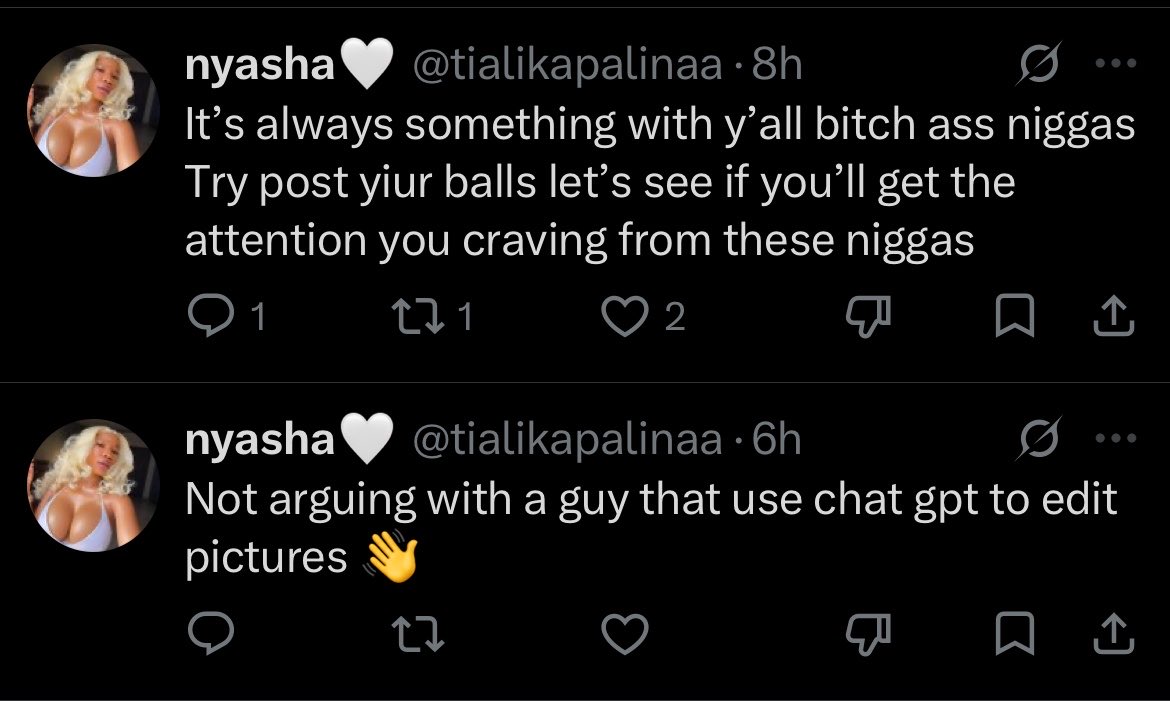
Task: Share the chat gpt tweet
Action: 1113,633
